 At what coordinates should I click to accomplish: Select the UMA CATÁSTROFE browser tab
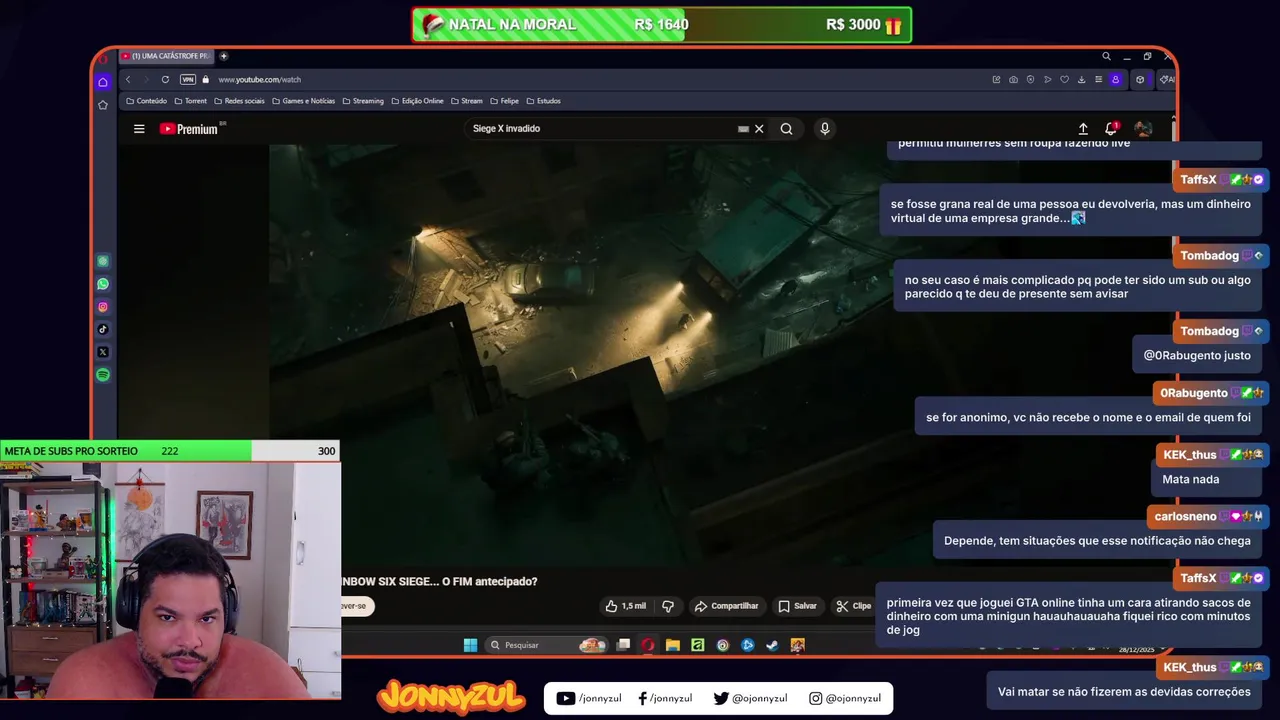coord(166,56)
